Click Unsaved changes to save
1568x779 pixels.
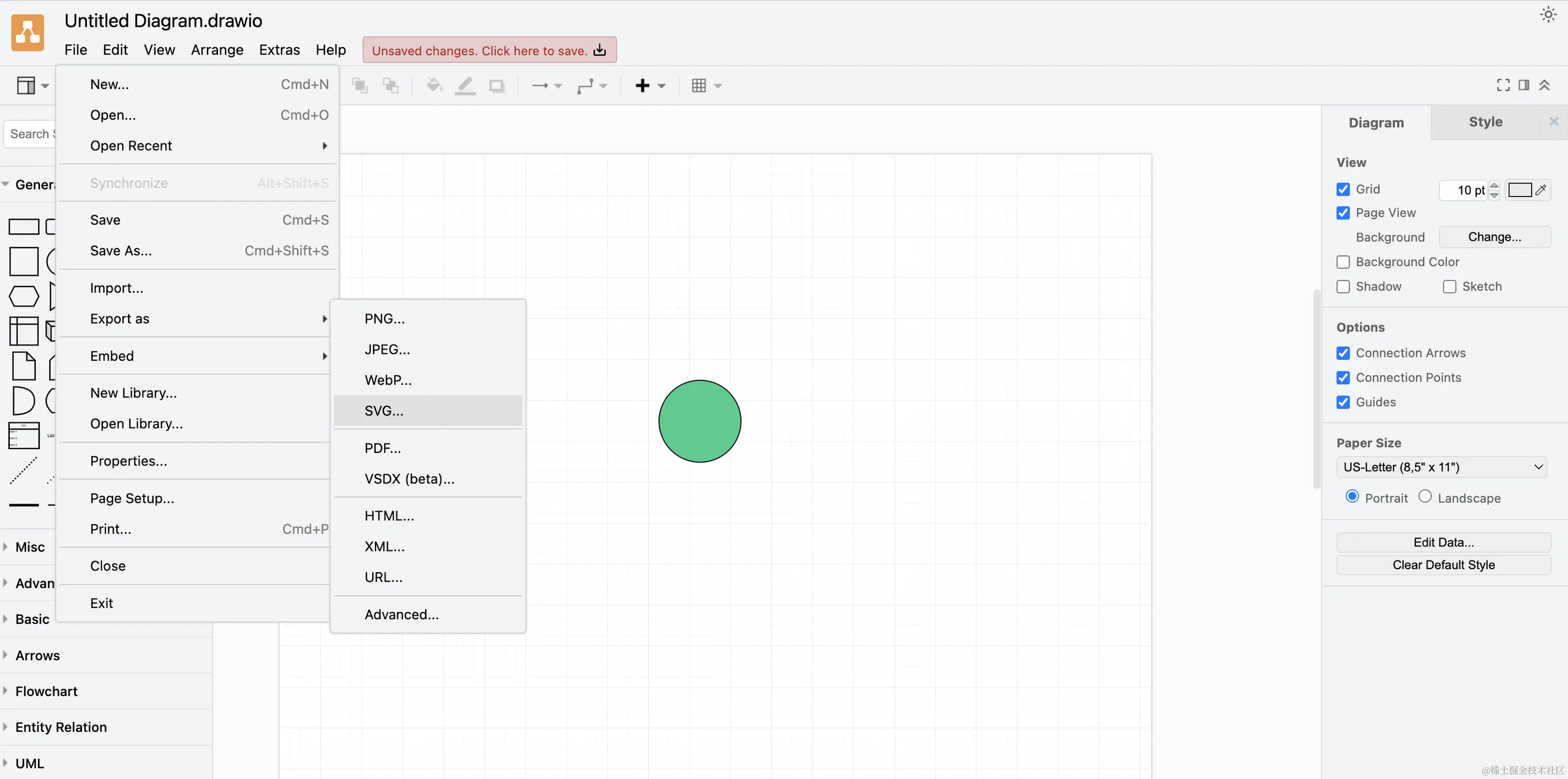click(x=489, y=50)
